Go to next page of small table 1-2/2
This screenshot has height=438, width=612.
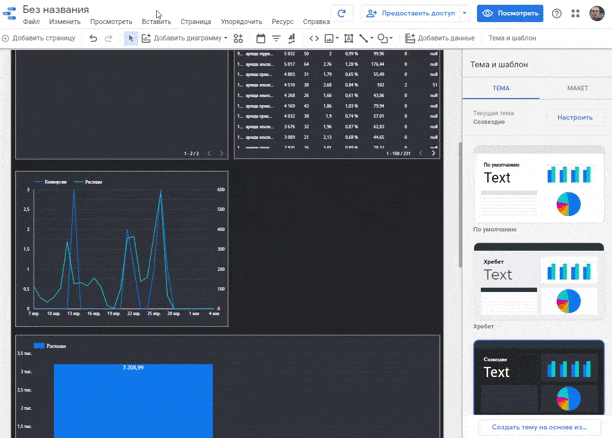pyautogui.click(x=221, y=153)
